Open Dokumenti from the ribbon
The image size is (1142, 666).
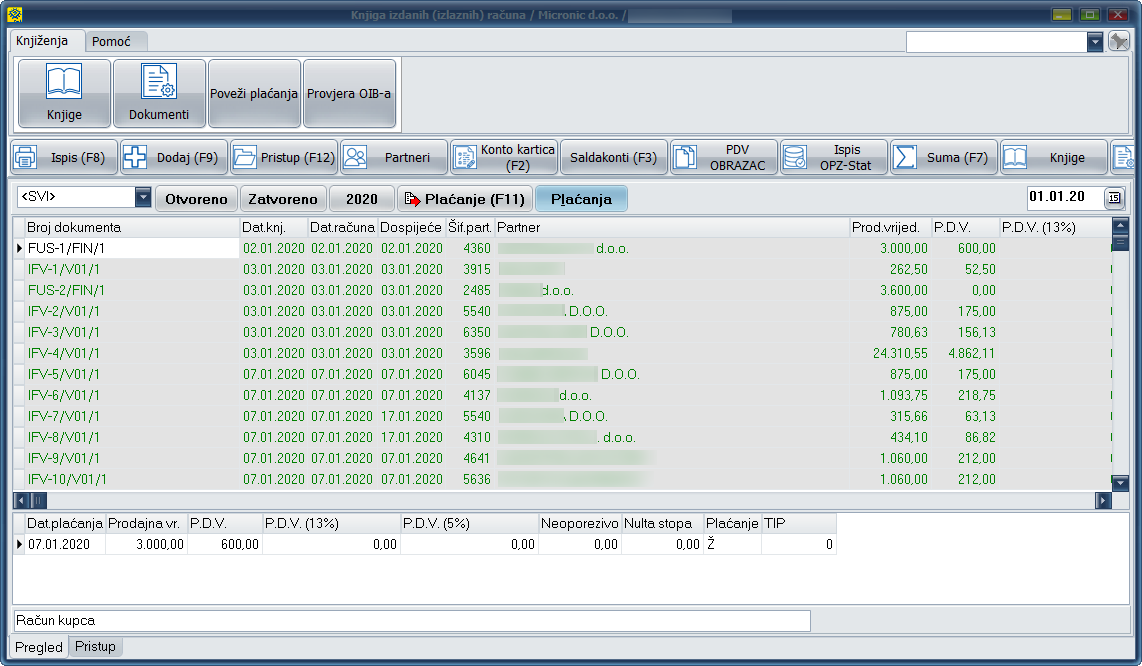pyautogui.click(x=159, y=93)
